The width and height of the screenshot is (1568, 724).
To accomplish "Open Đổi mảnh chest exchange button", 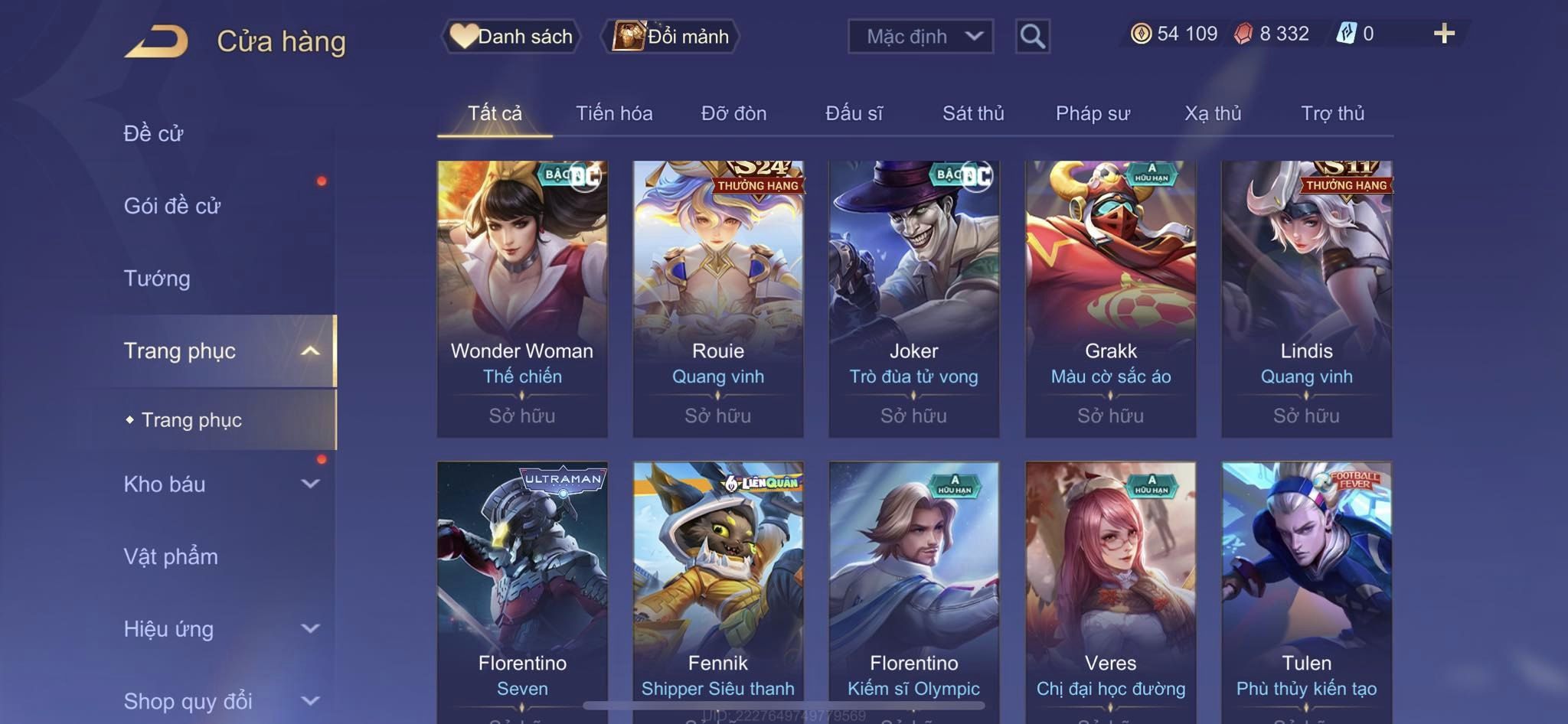I will [671, 36].
